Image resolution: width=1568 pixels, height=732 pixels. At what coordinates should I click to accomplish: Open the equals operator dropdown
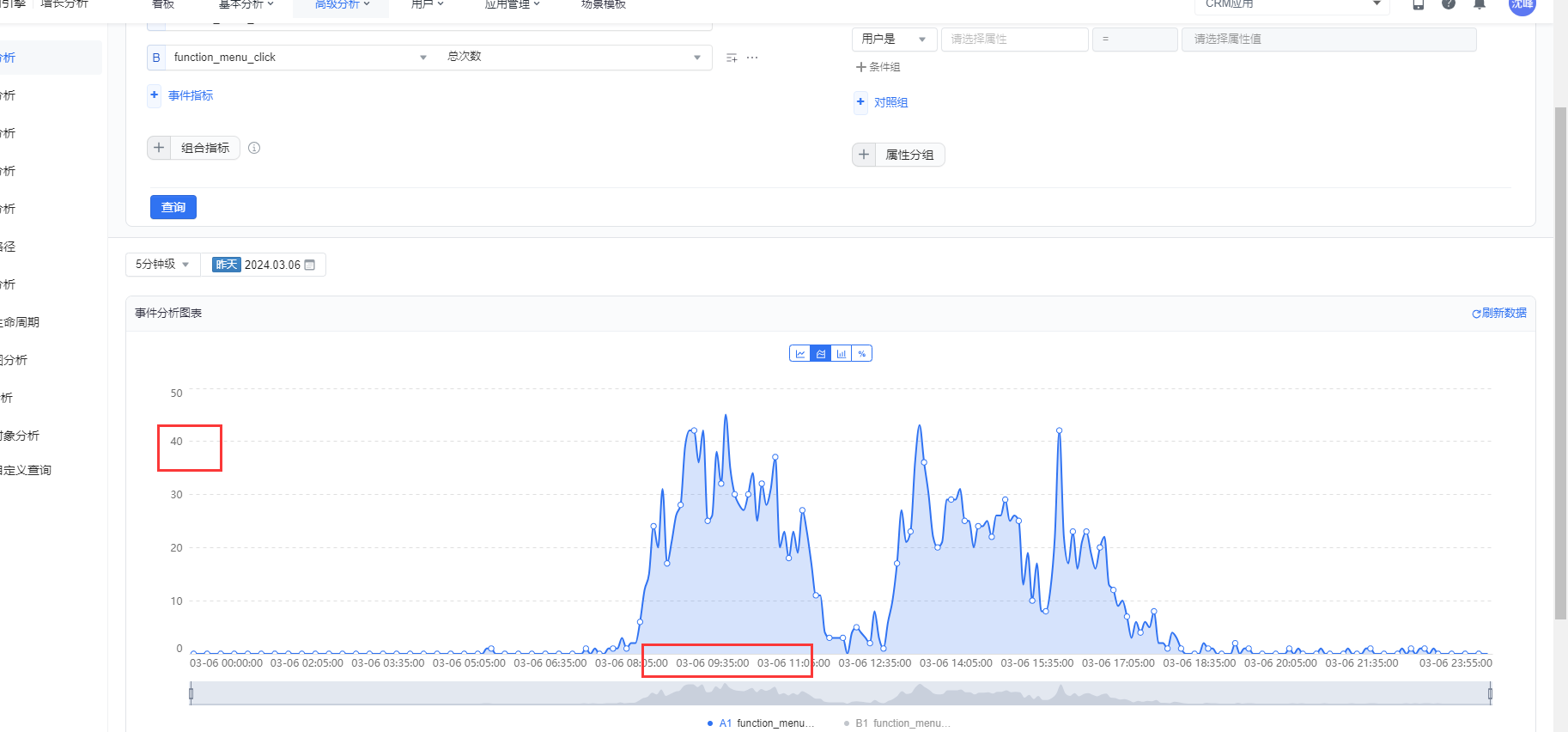coord(1134,40)
